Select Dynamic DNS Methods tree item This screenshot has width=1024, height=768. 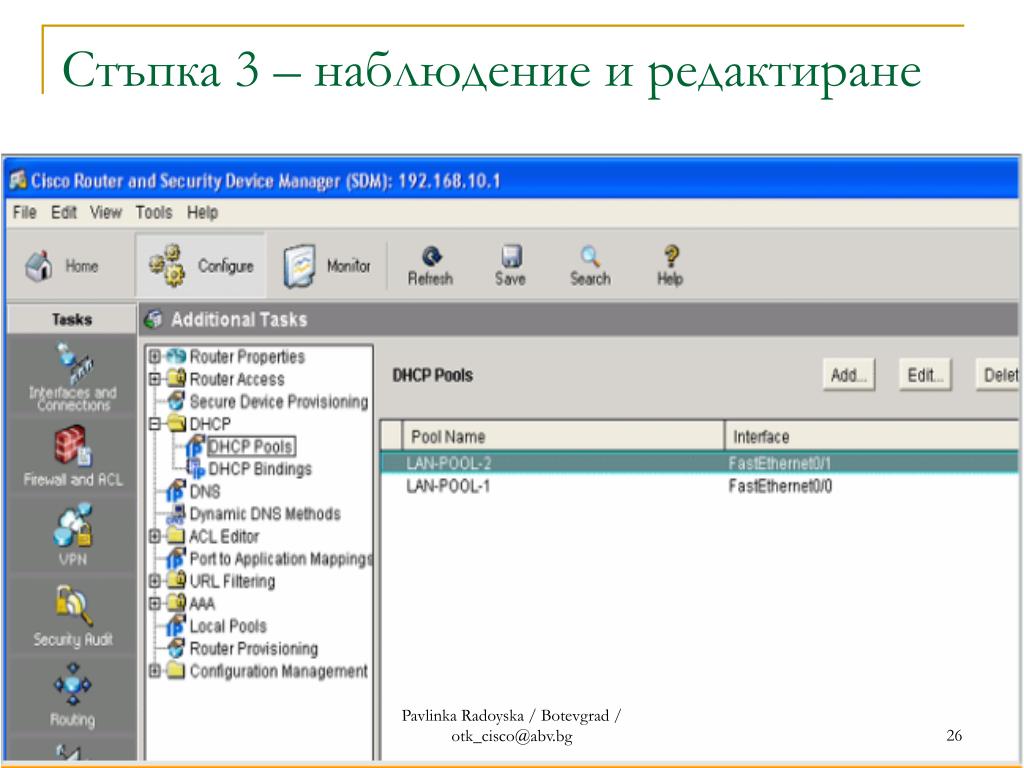[x=265, y=514]
